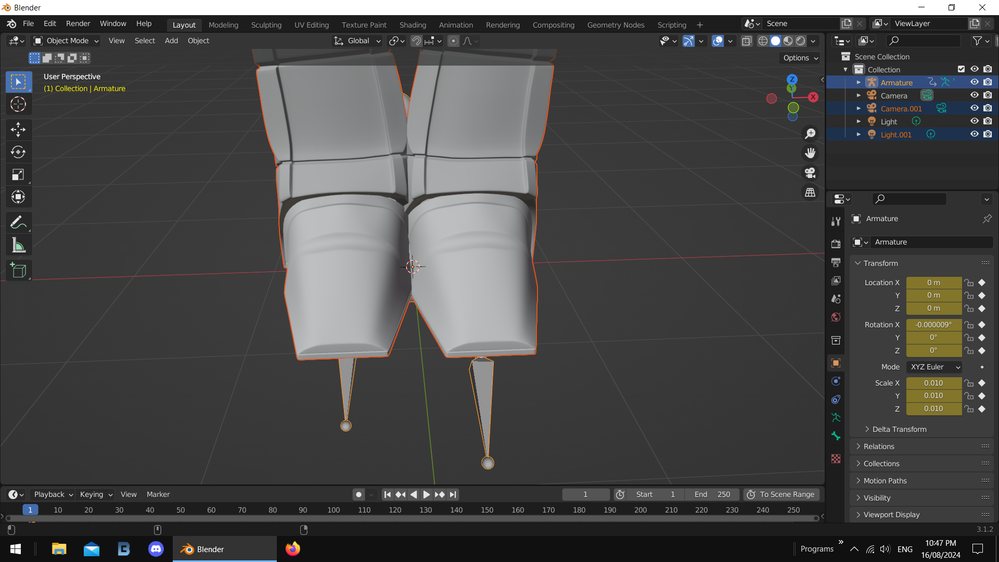Click frame 100 on the timeline ruler
The width and height of the screenshot is (999, 562).
tap(333, 510)
